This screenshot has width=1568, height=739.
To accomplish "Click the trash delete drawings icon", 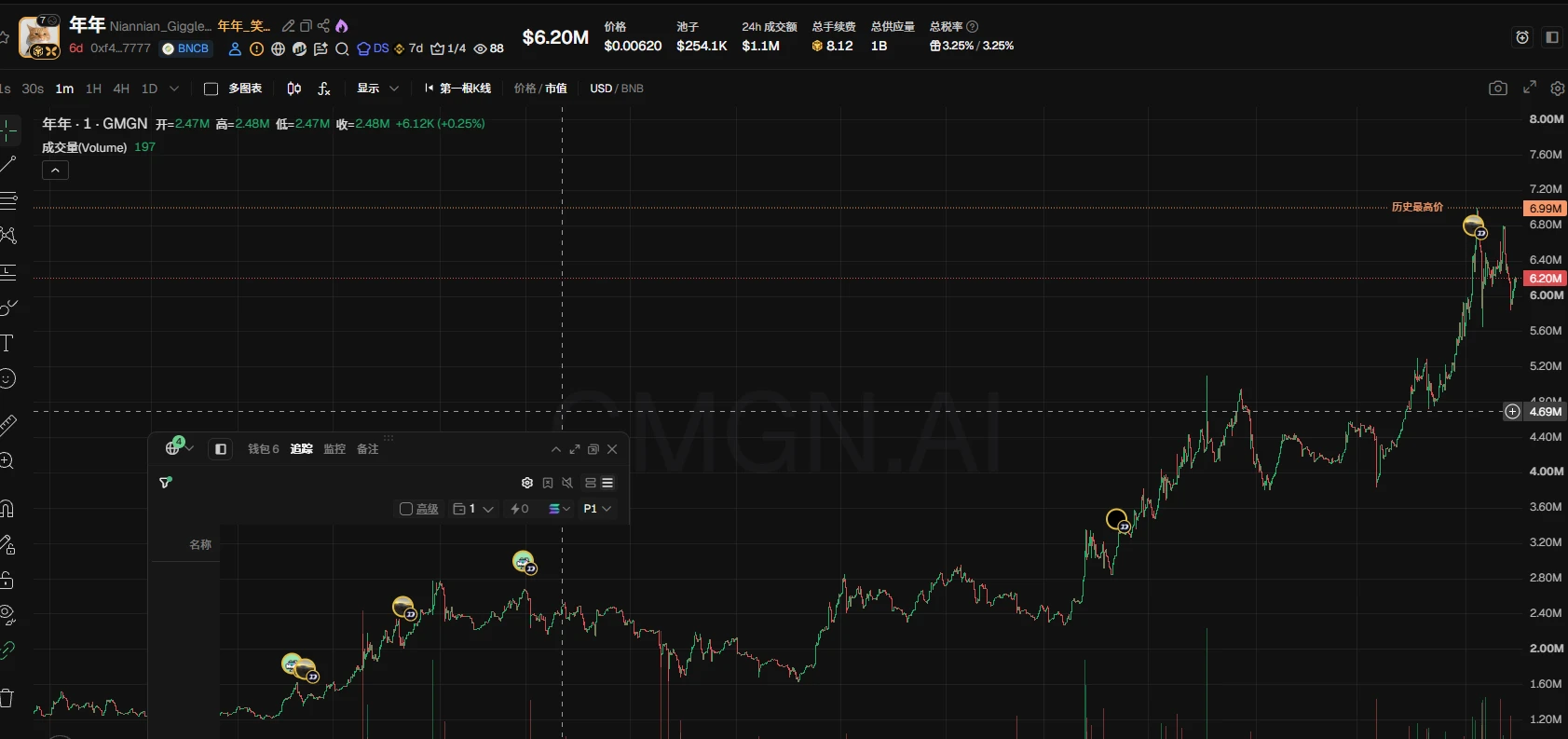I will (x=6, y=698).
